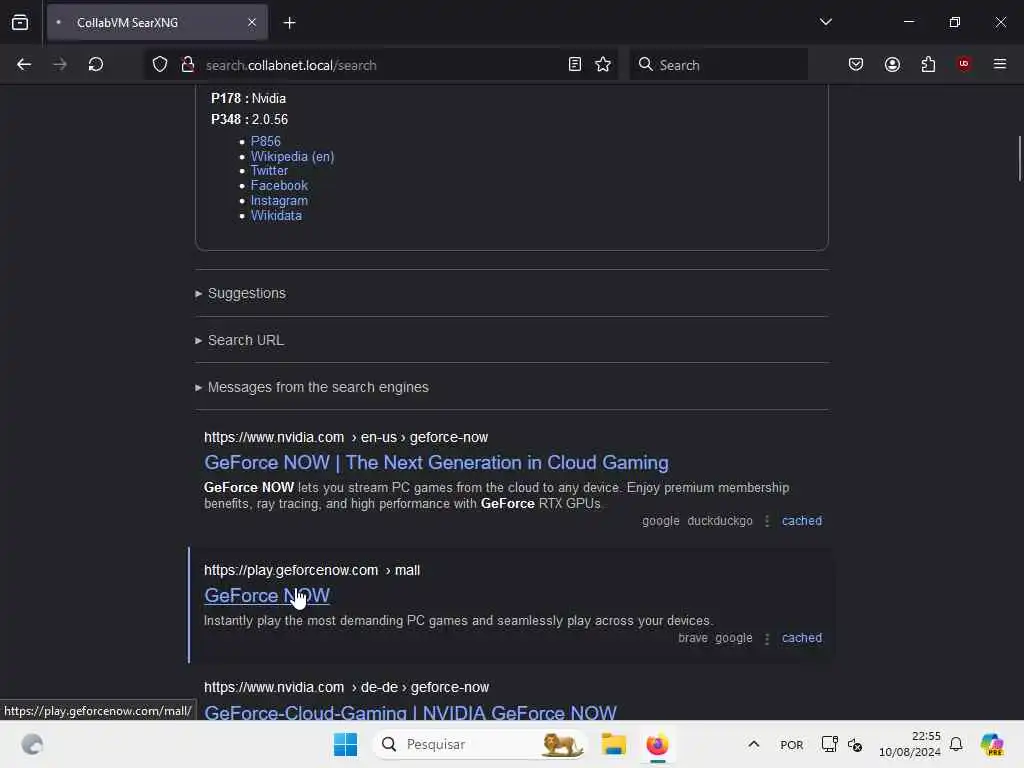Open the play.geforcenow.com GeForce NOW result
The height and width of the screenshot is (768, 1024).
267,596
